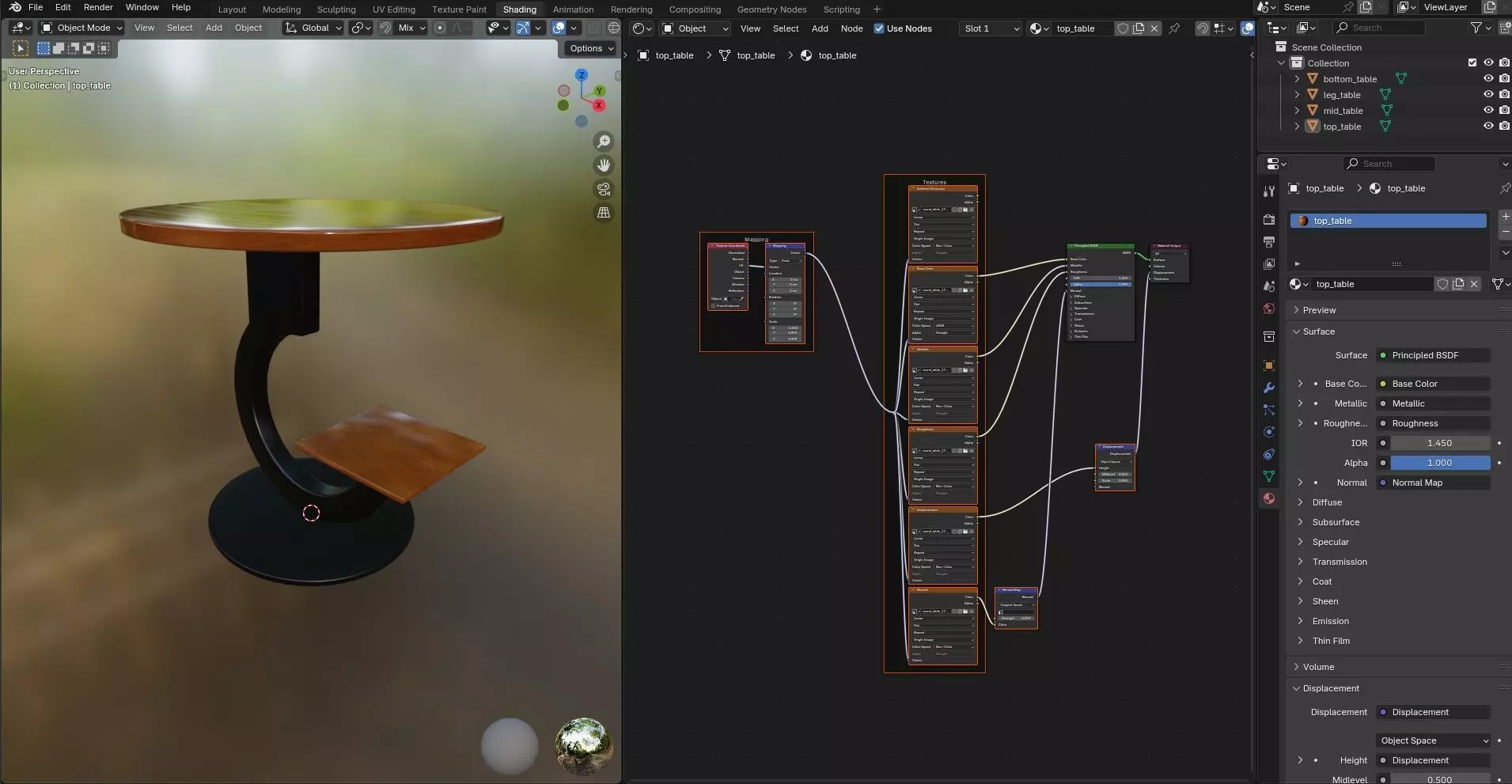Add a material slot with plus button
Image resolution: width=1512 pixels, height=784 pixels.
pos(1505,217)
